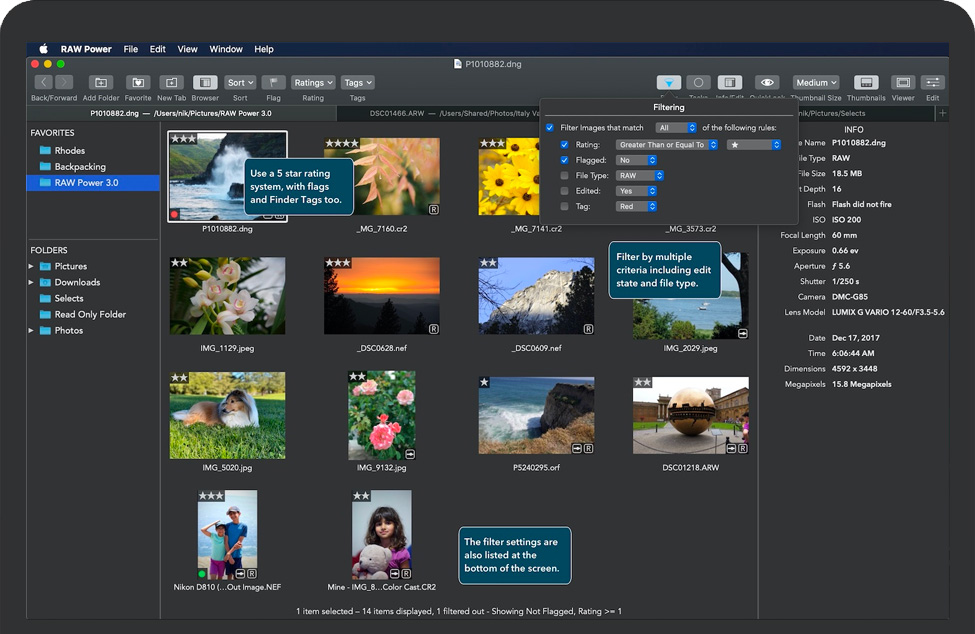Screen dimensions: 975x634
Task: Open the Medium thumbnail size dropdown
Action: [x=816, y=83]
